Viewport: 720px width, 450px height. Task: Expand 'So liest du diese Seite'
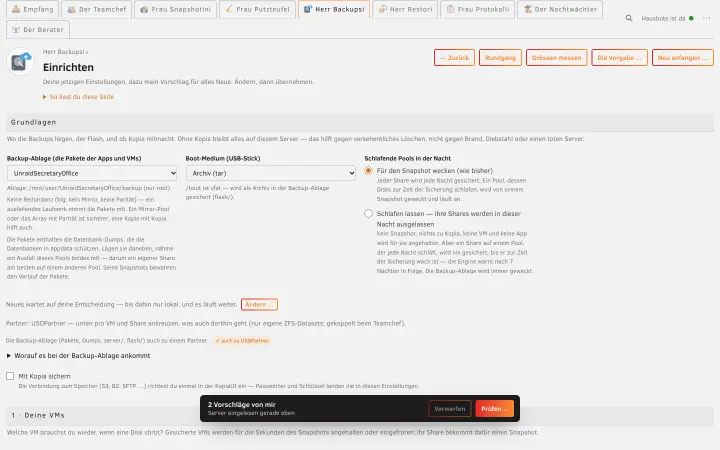pos(78,97)
